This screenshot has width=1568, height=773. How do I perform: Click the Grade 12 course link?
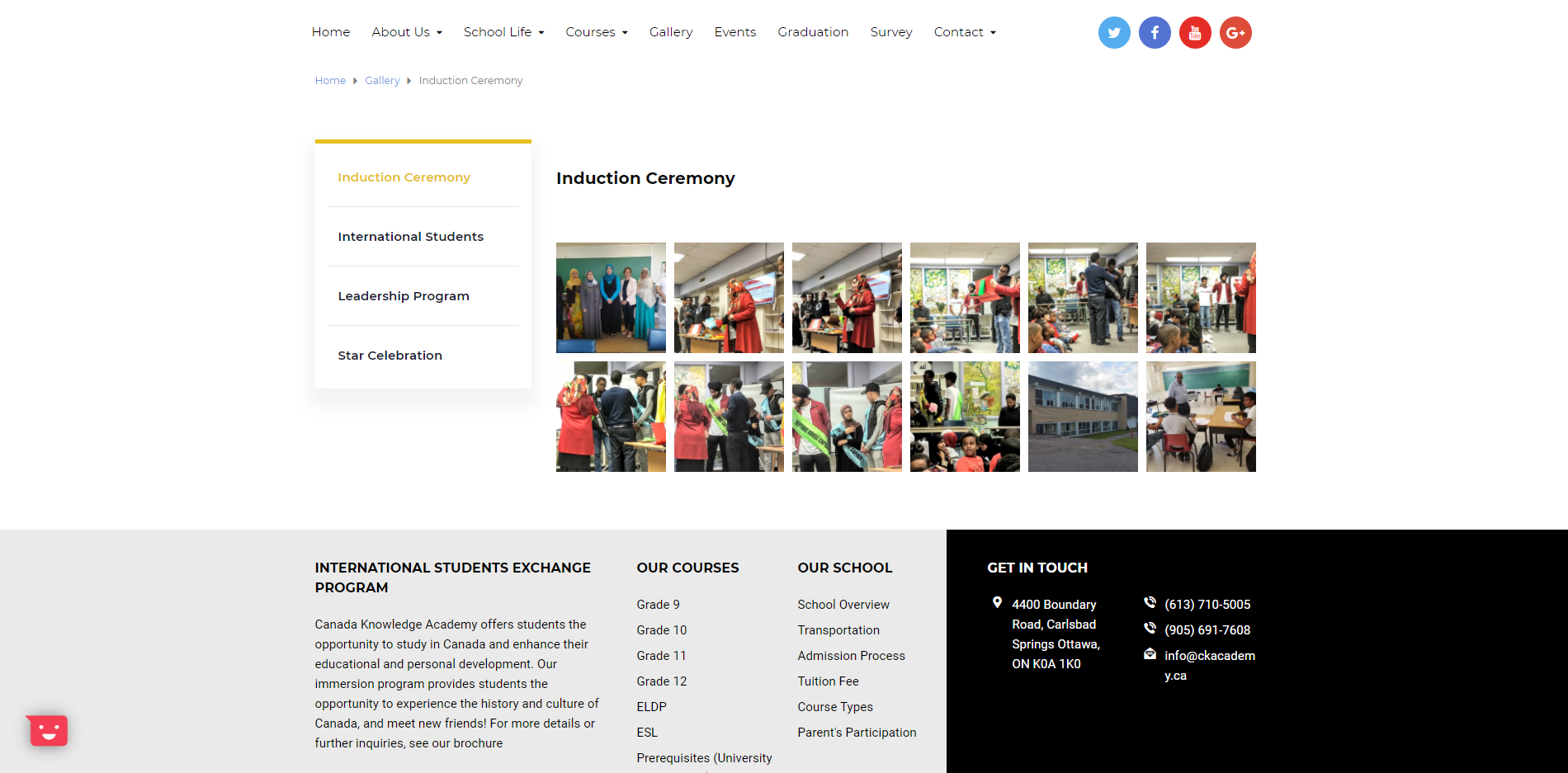coord(662,681)
